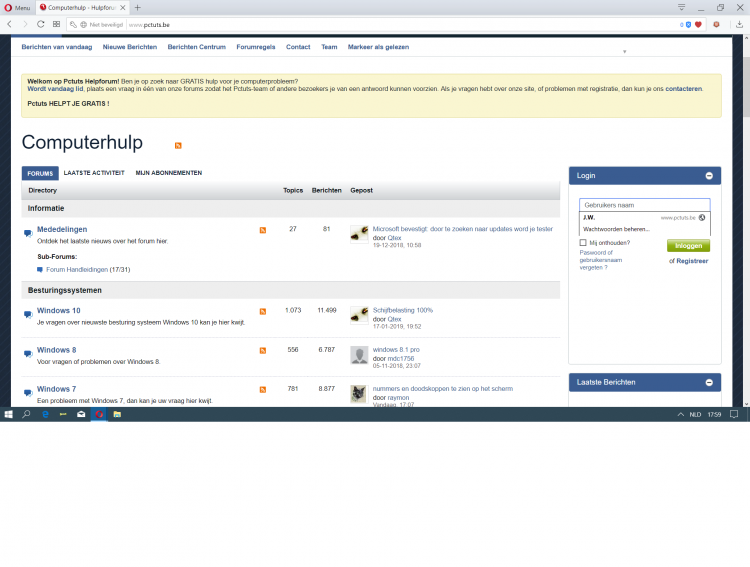Open the taskbar search icon

coord(26,414)
